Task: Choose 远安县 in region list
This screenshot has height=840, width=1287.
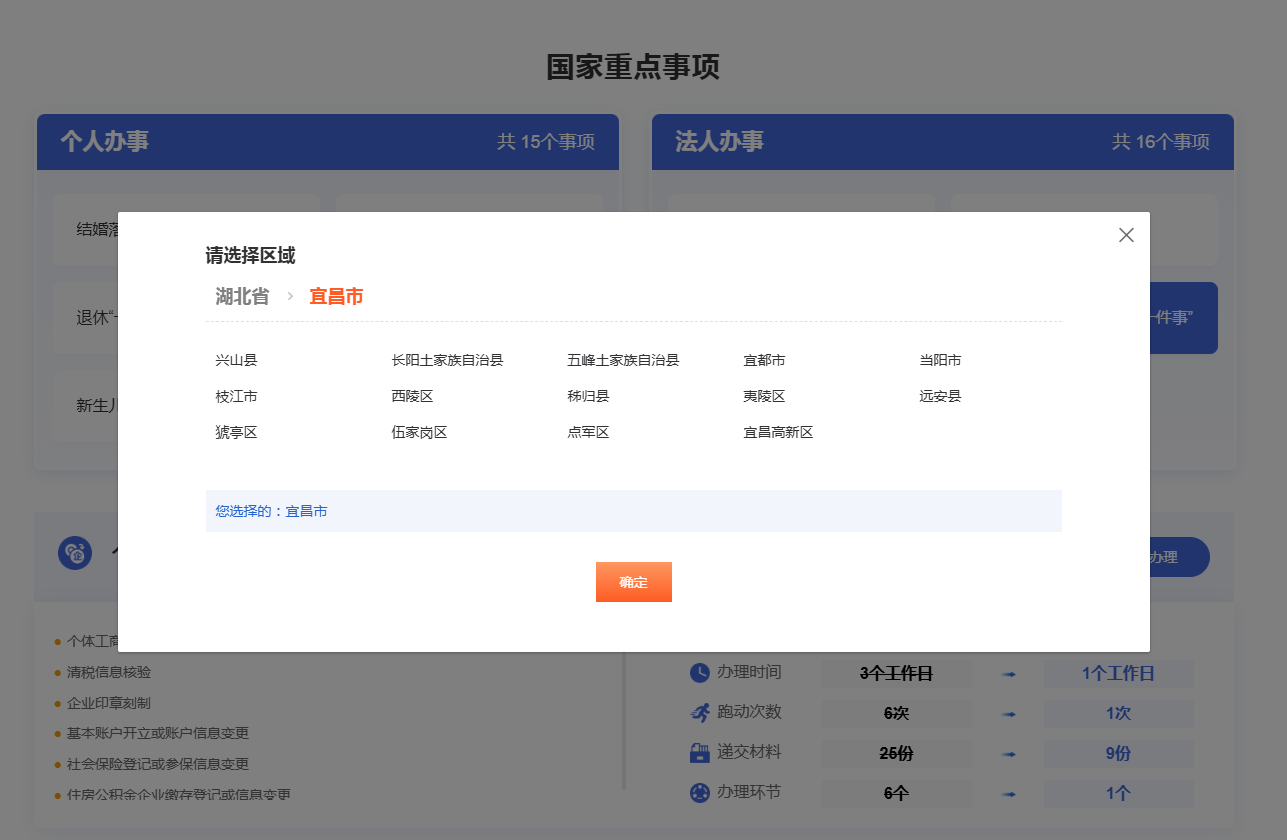Action: [940, 396]
